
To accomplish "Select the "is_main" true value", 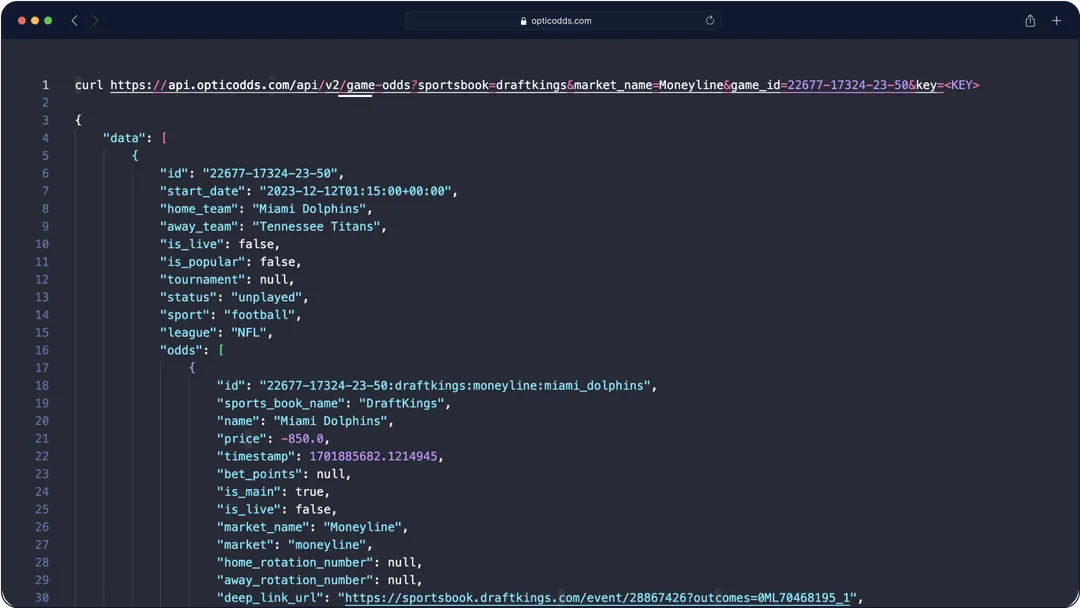I will pyautogui.click(x=309, y=492).
